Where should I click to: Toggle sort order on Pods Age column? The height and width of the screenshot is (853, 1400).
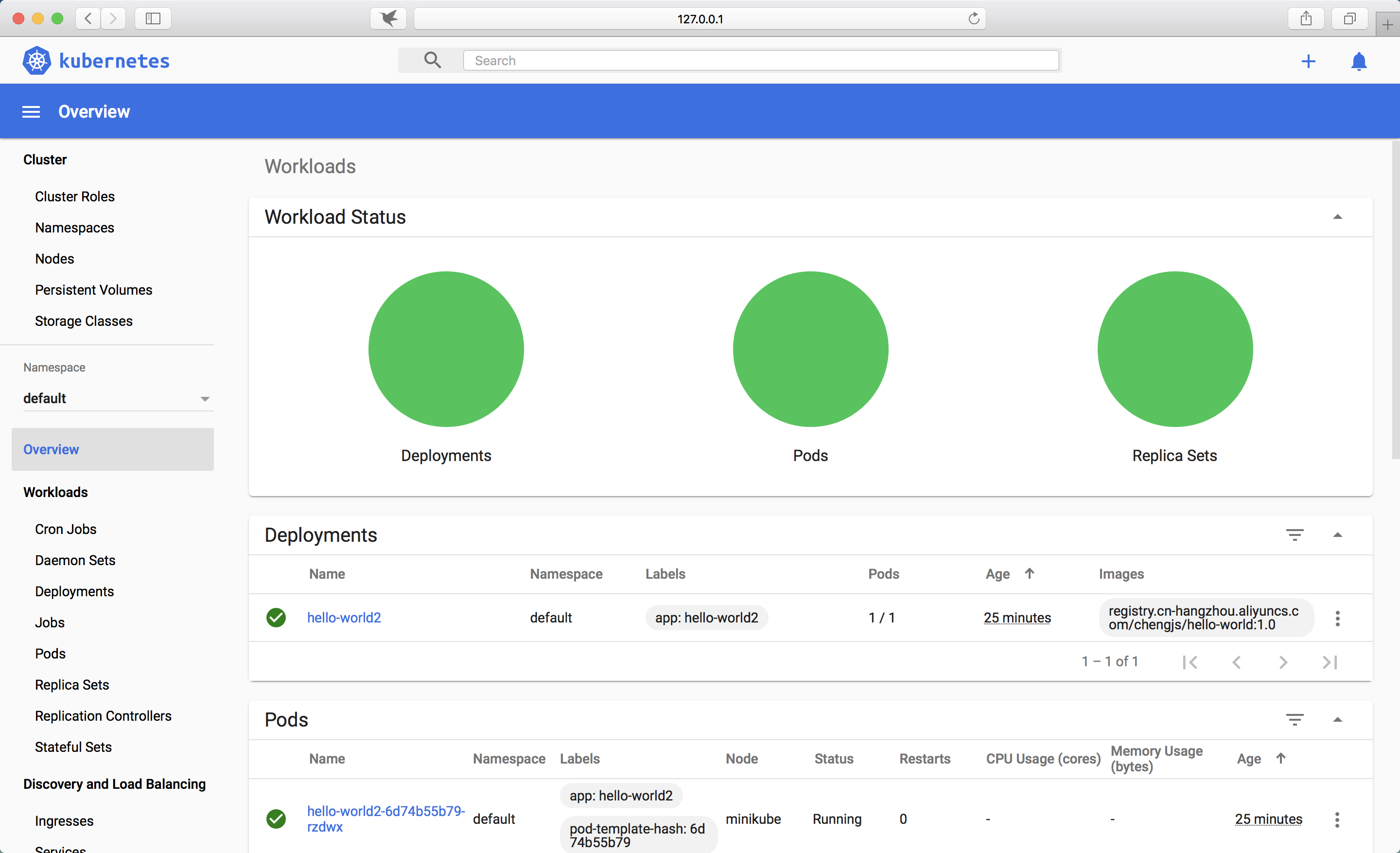point(1281,758)
